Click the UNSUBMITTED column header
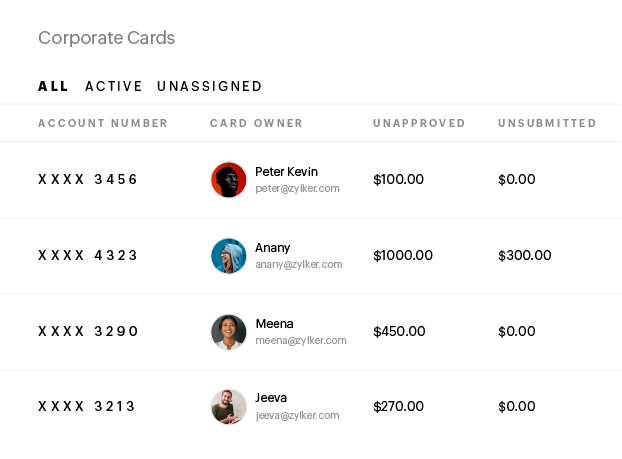622x459 pixels. pos(547,124)
